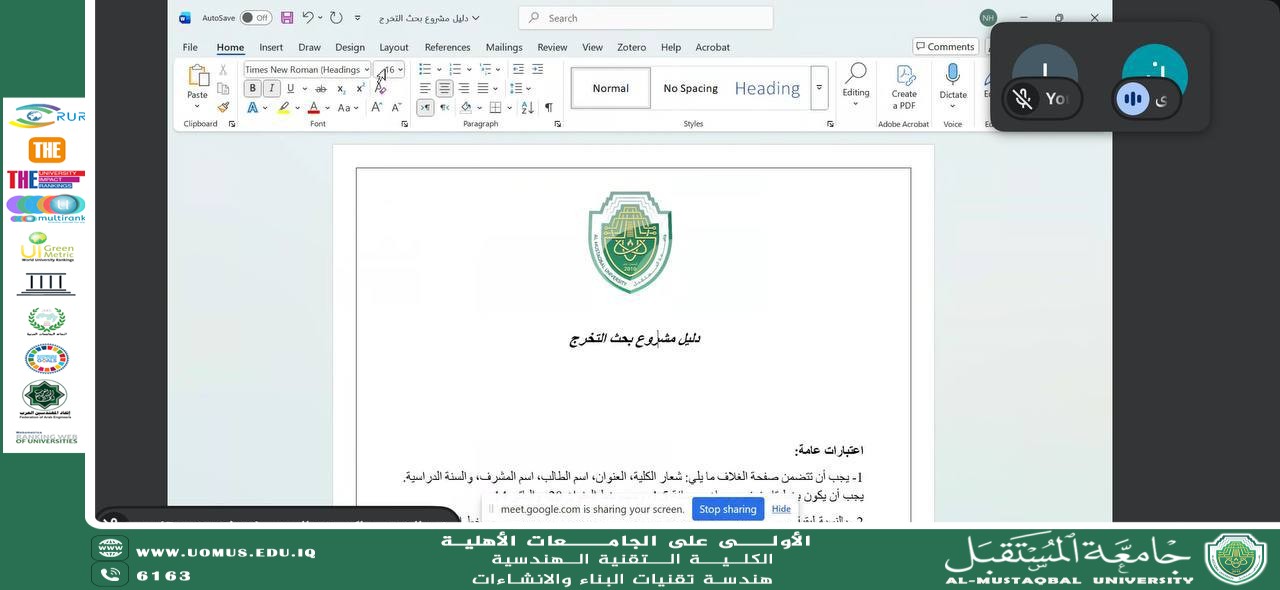Click the Strikethrough icon
Screen dimensions: 1280x590
320,88
